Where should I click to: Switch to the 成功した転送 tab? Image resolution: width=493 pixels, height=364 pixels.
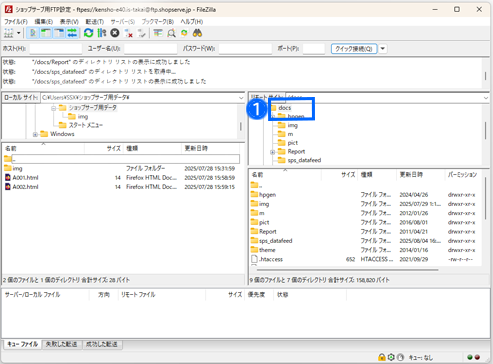pyautogui.click(x=102, y=344)
